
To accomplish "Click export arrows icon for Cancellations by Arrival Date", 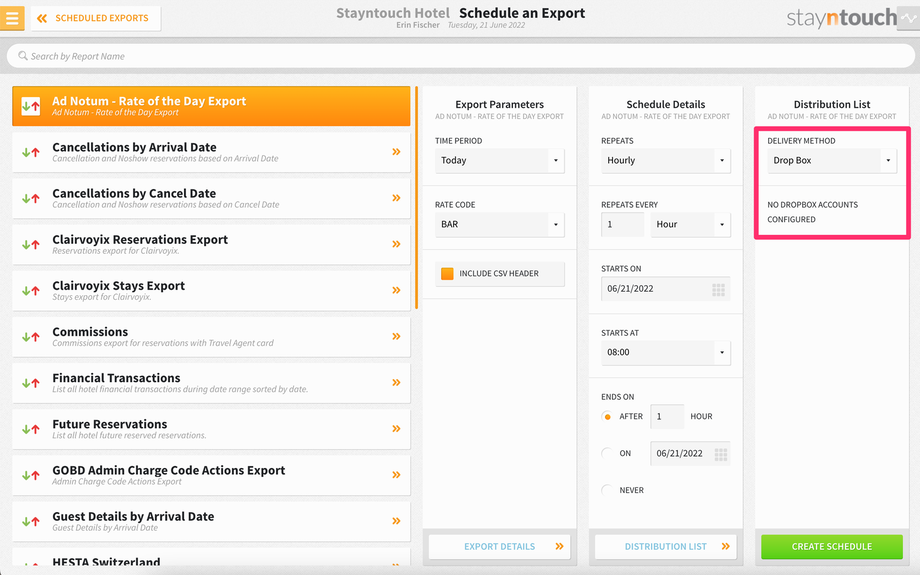I will tap(31, 153).
